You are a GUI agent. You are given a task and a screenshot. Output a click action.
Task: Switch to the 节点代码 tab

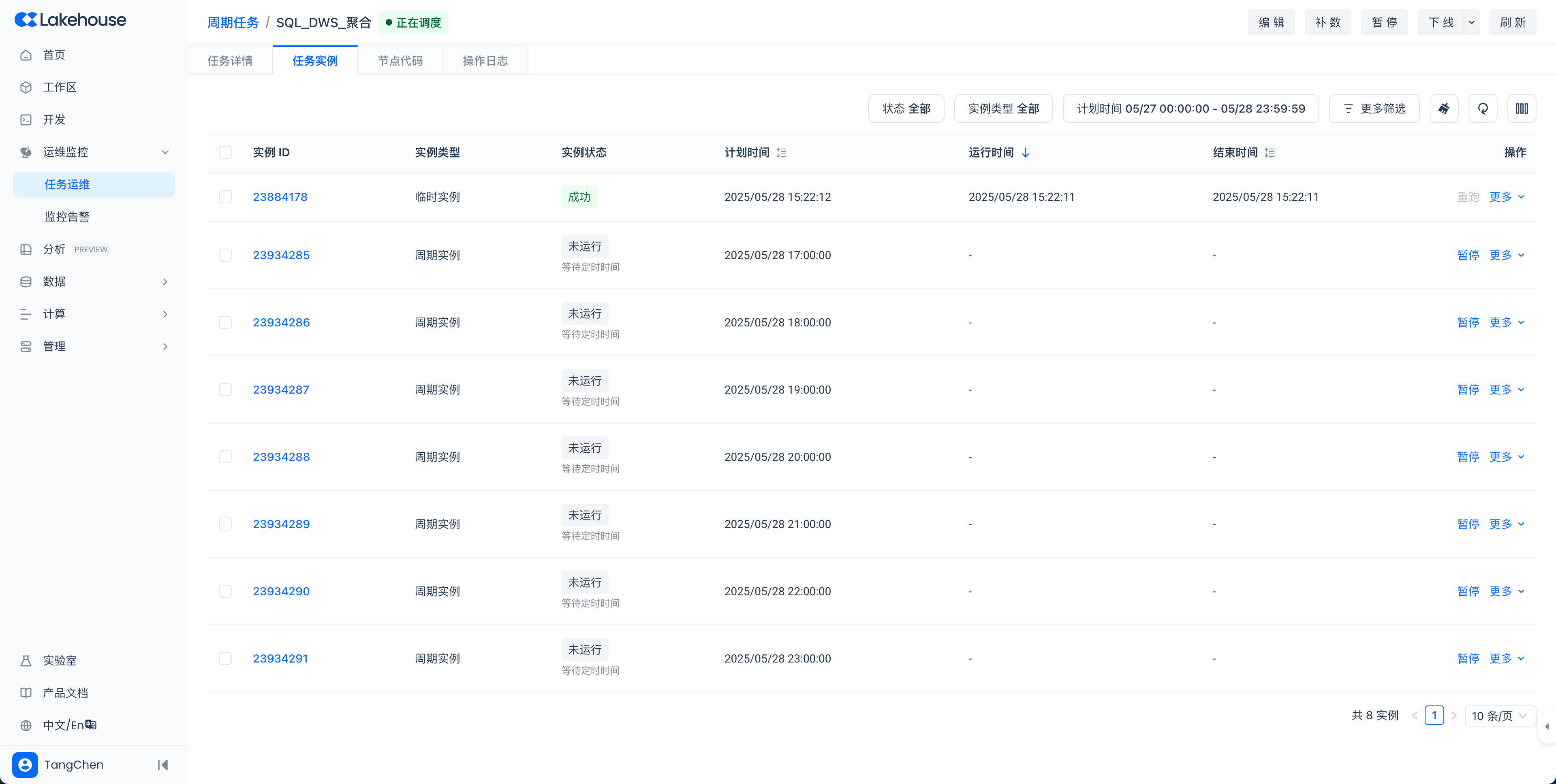pos(400,60)
